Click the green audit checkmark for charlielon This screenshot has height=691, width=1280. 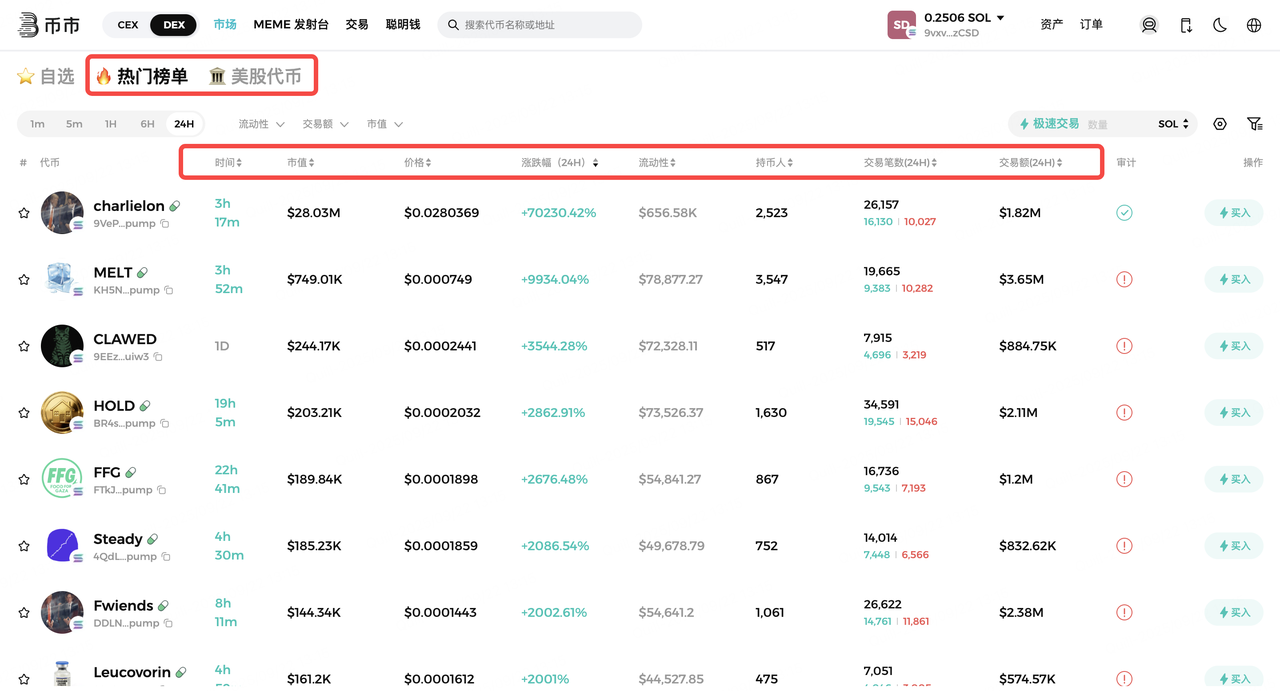tap(1124, 213)
